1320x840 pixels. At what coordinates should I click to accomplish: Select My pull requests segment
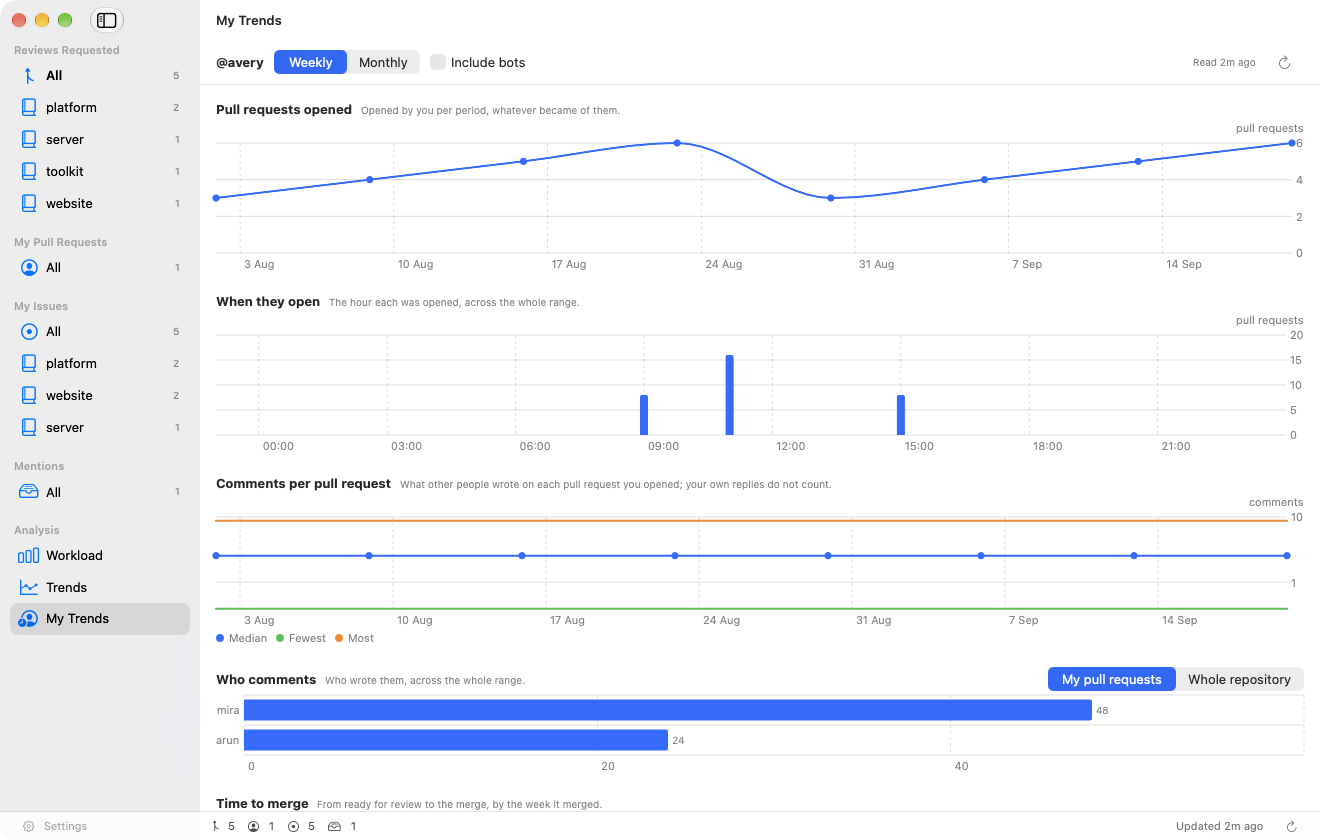pyautogui.click(x=1112, y=679)
